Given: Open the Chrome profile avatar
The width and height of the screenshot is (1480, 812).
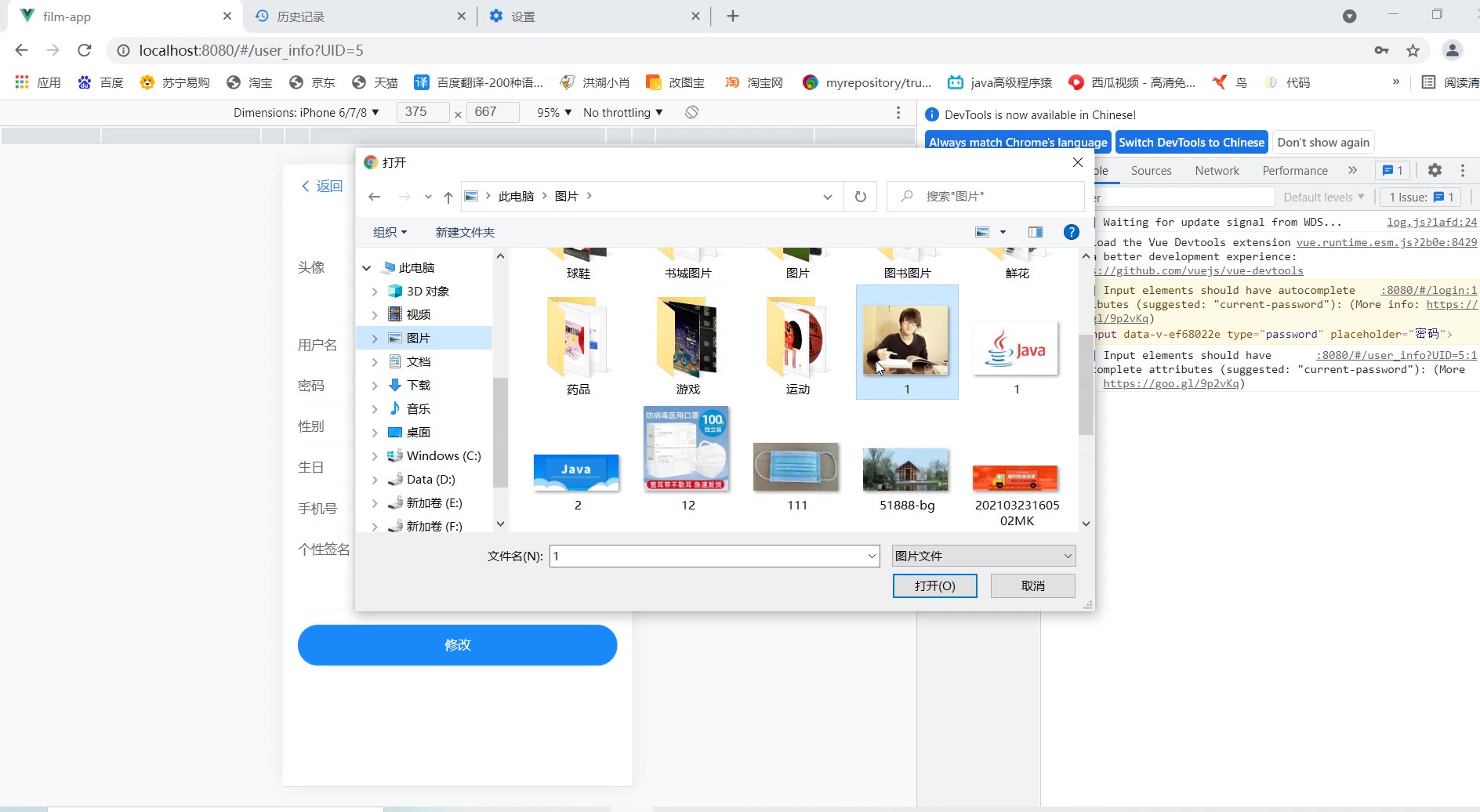Looking at the screenshot, I should 1453,50.
